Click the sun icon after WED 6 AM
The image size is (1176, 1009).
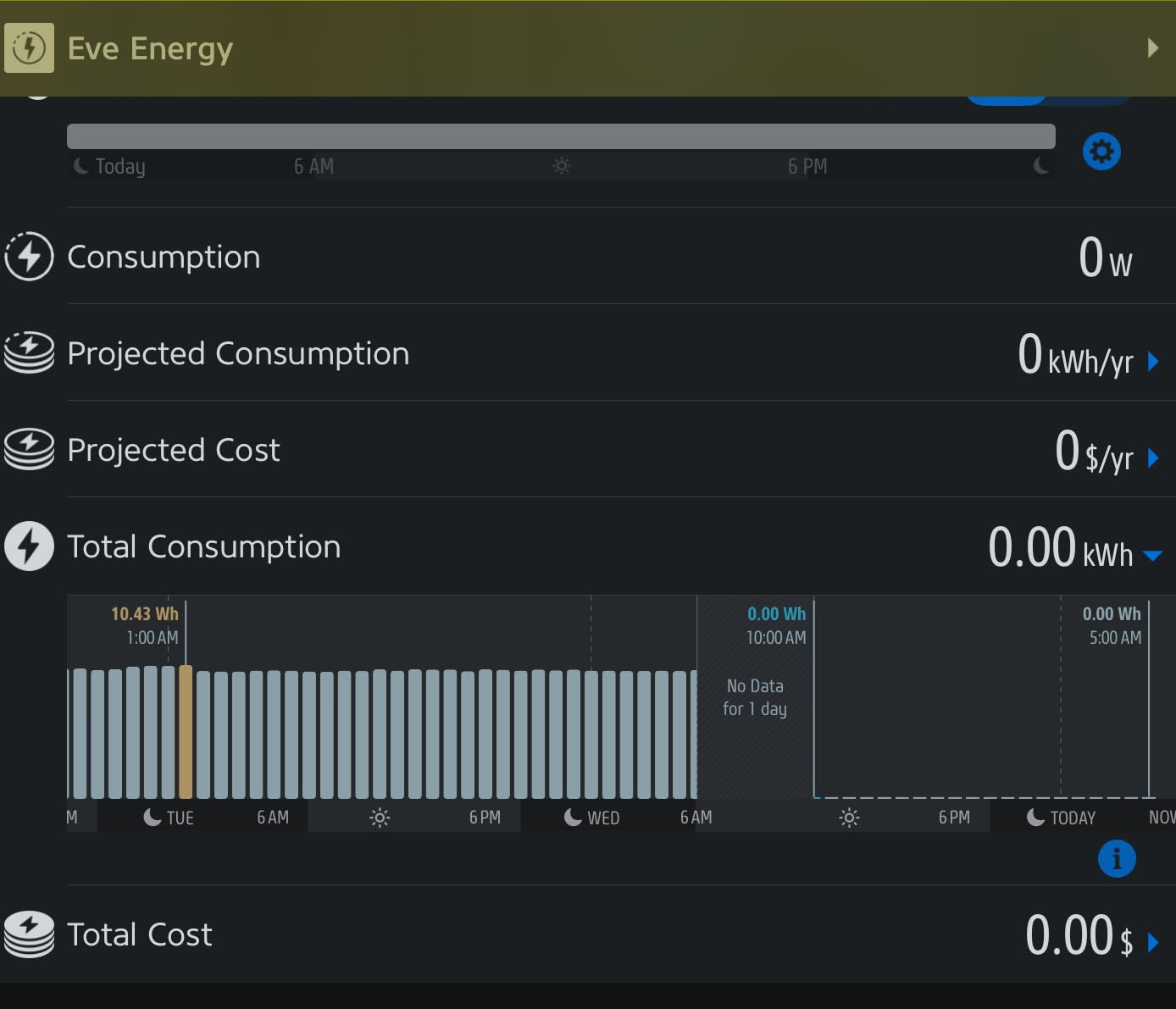849,818
